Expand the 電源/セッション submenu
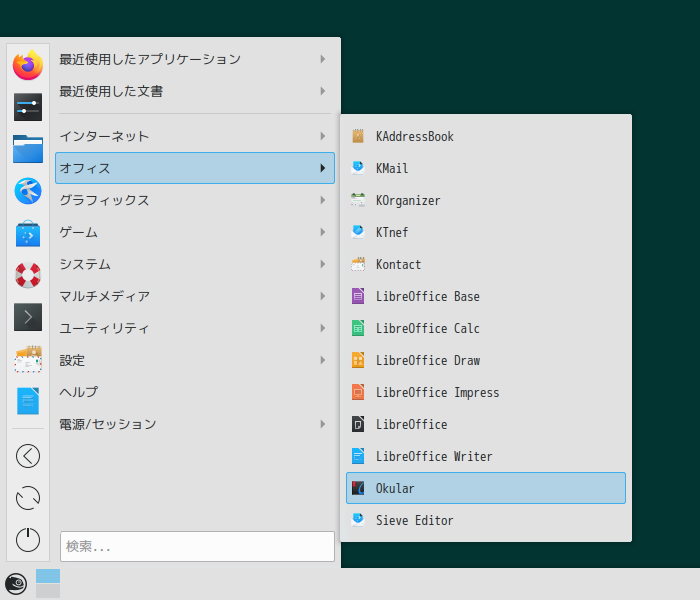700x600 pixels. (195, 424)
